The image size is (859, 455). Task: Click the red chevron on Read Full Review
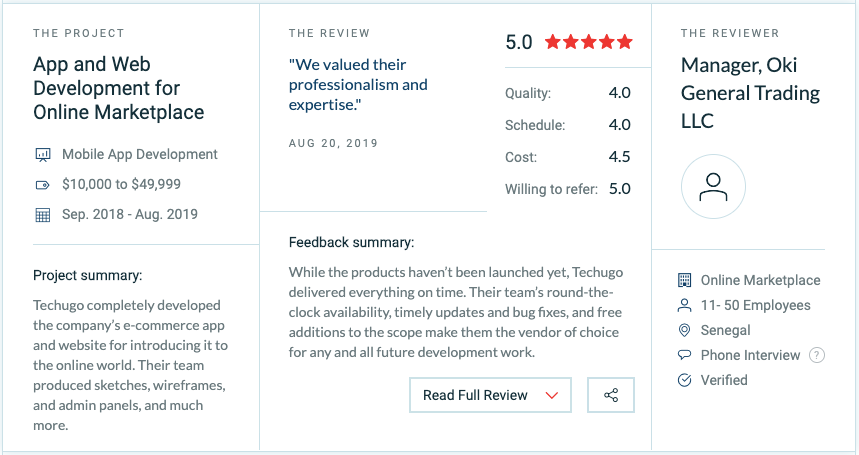pyautogui.click(x=551, y=395)
